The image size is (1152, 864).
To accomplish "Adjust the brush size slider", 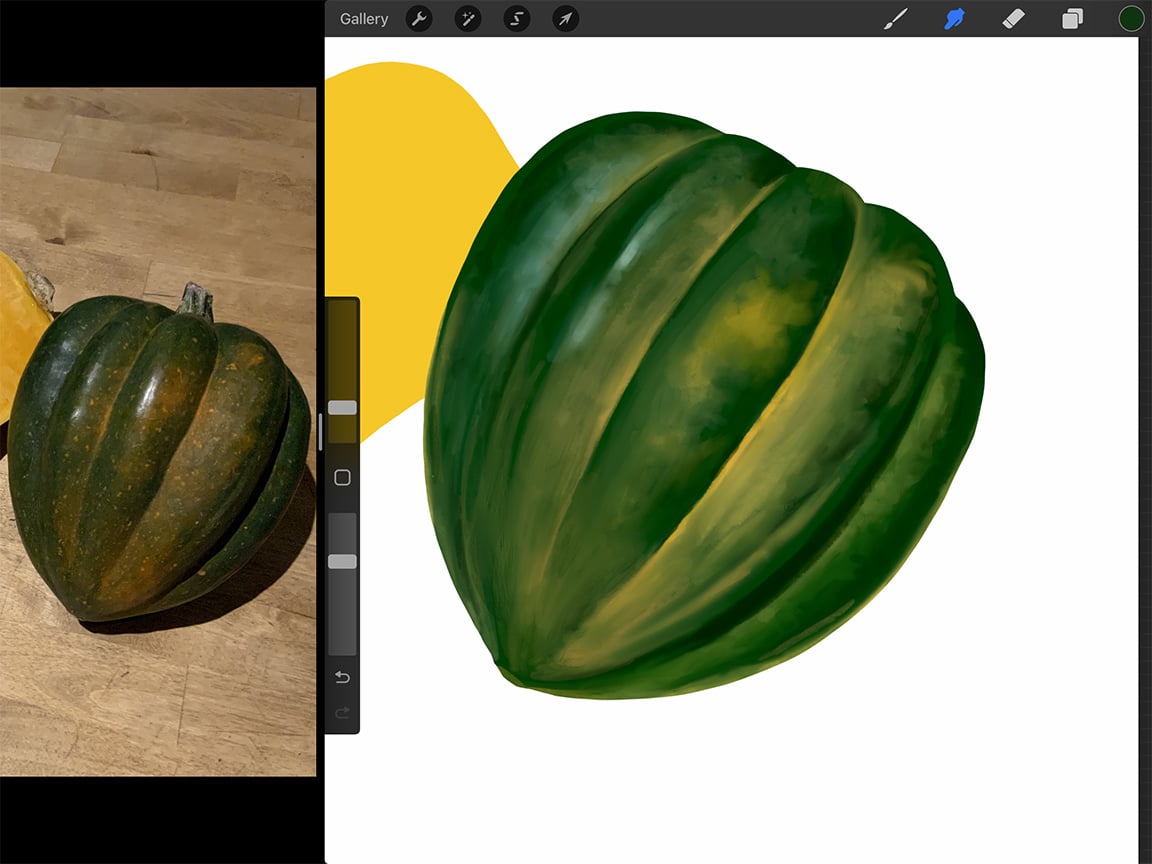I will (342, 406).
